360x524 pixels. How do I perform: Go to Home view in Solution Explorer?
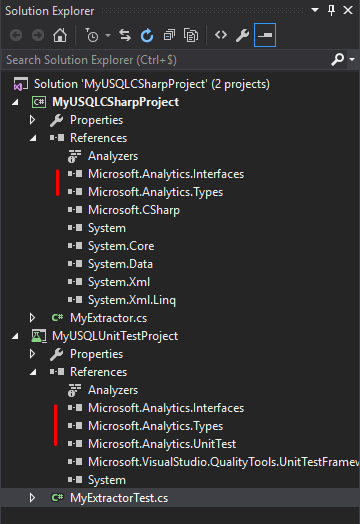tap(60, 35)
